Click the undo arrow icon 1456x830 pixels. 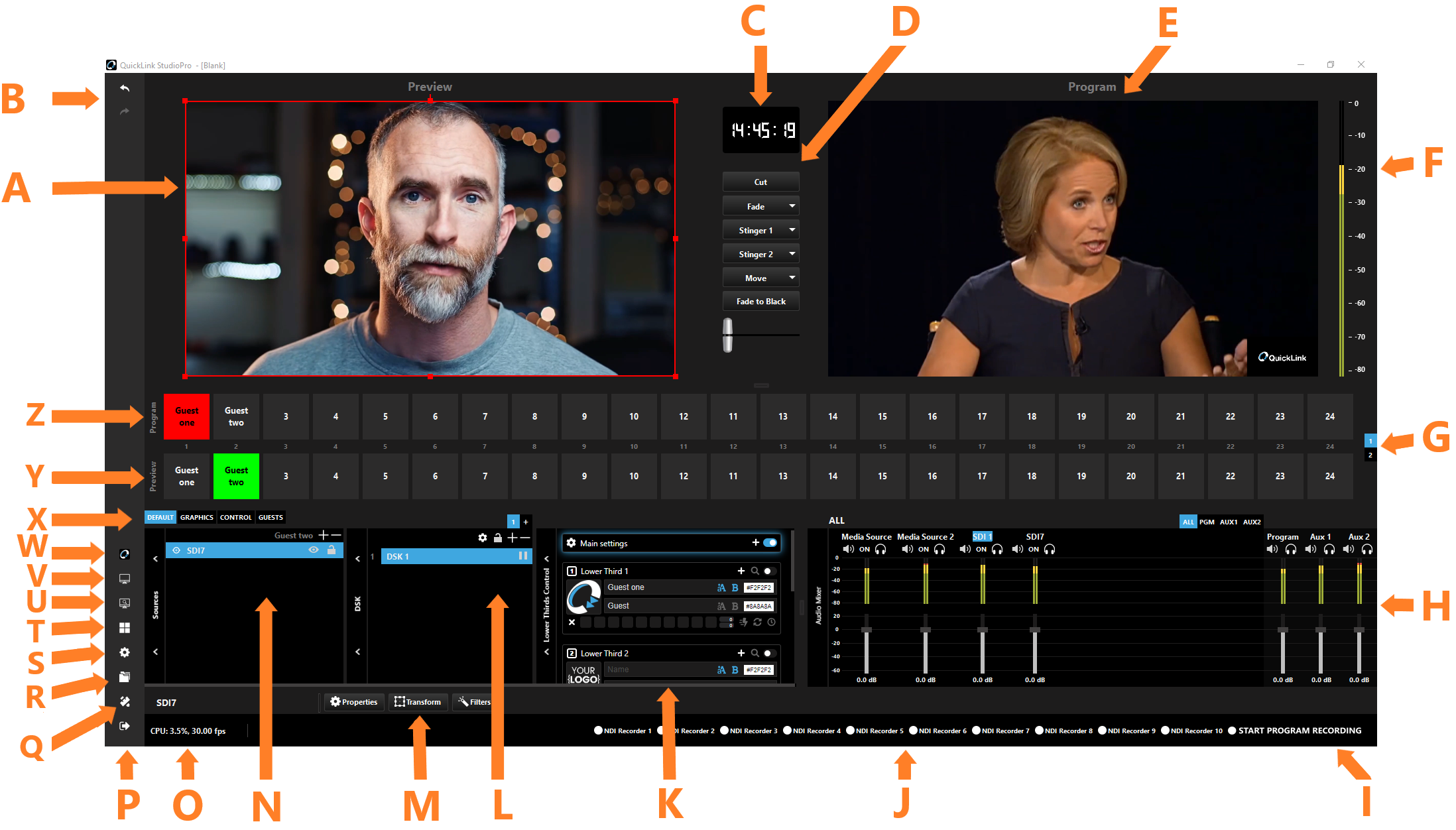coord(125,88)
